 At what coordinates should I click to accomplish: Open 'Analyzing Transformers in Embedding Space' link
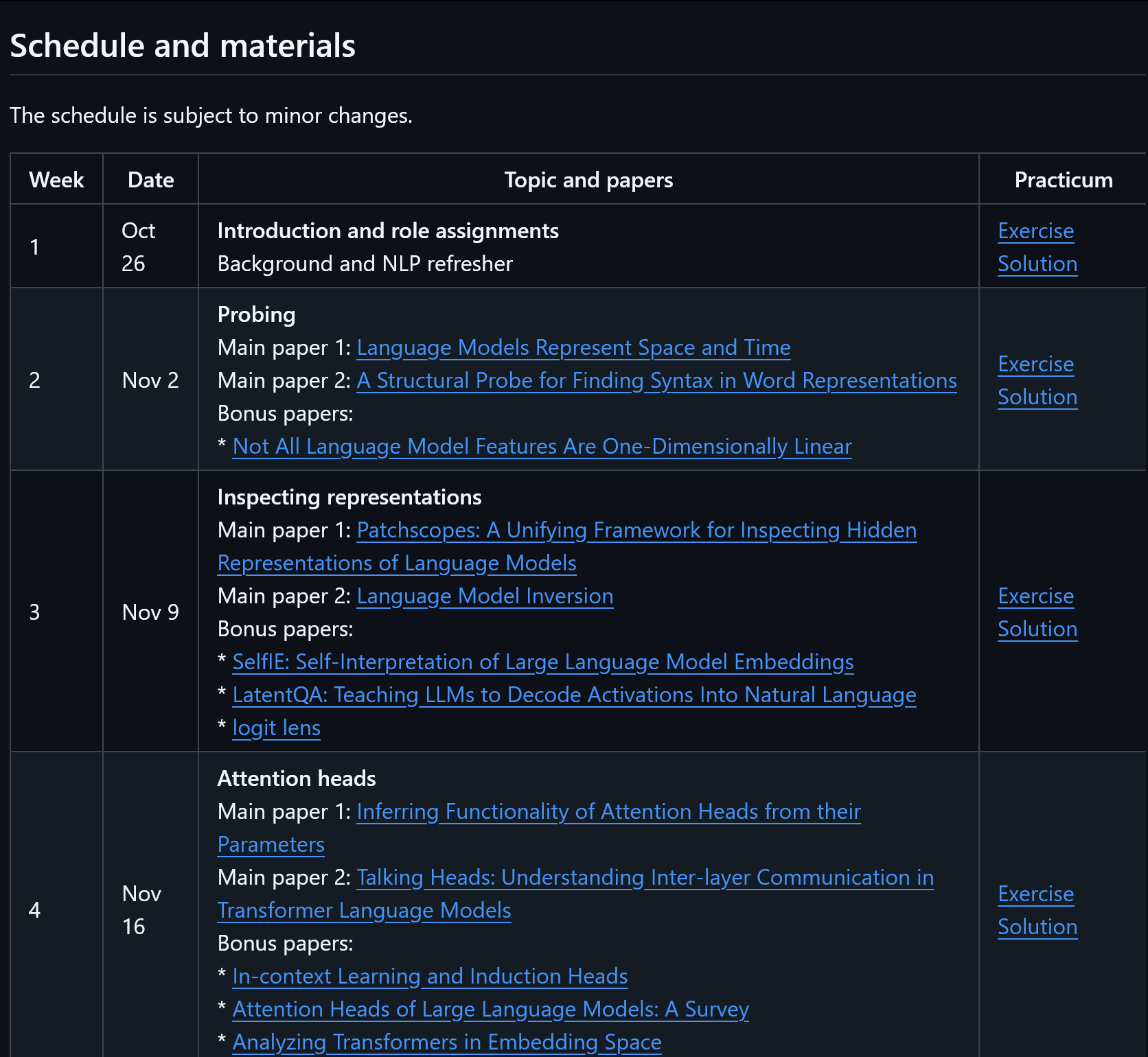coord(446,1043)
